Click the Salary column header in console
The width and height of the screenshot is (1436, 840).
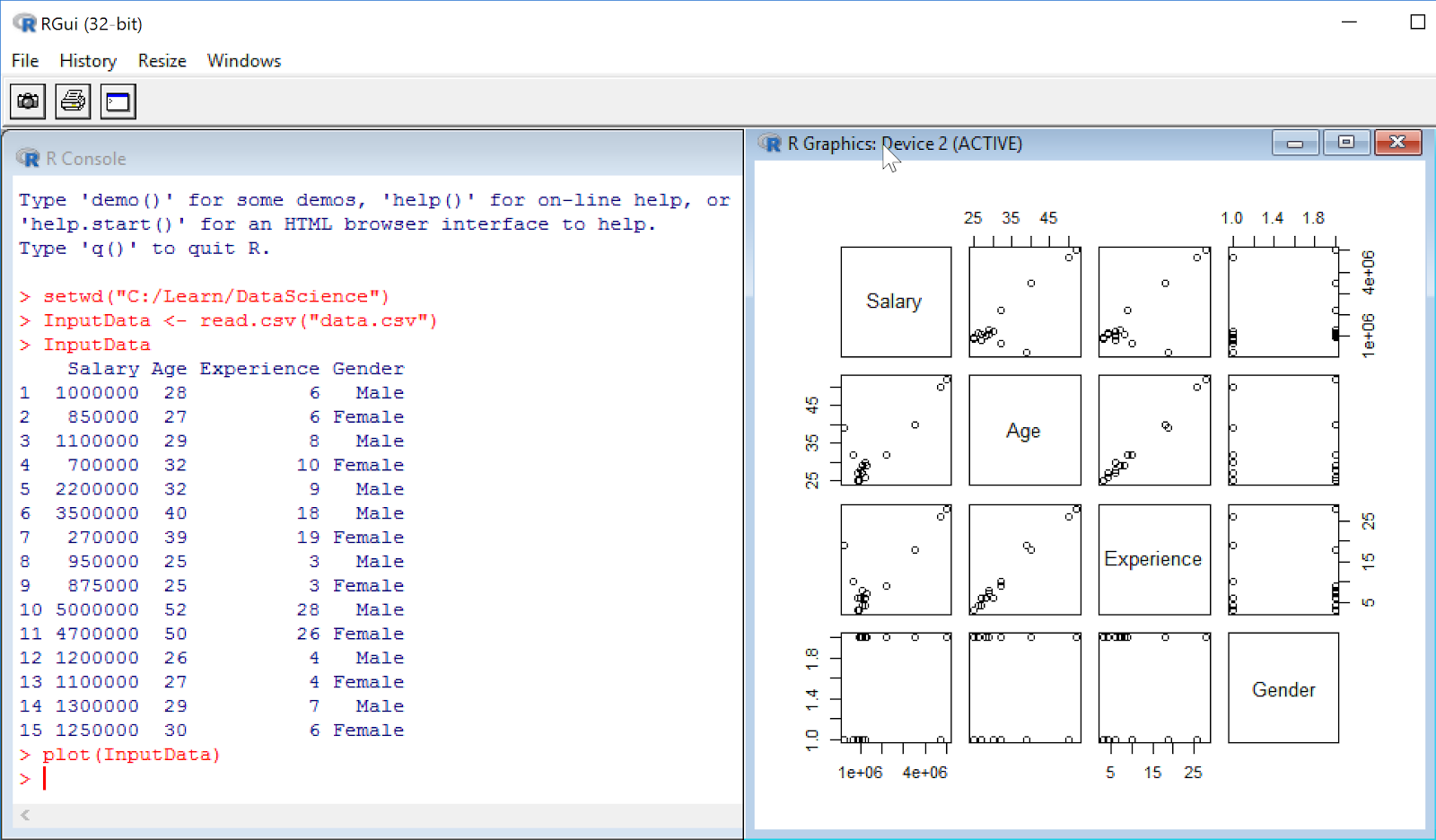click(103, 369)
